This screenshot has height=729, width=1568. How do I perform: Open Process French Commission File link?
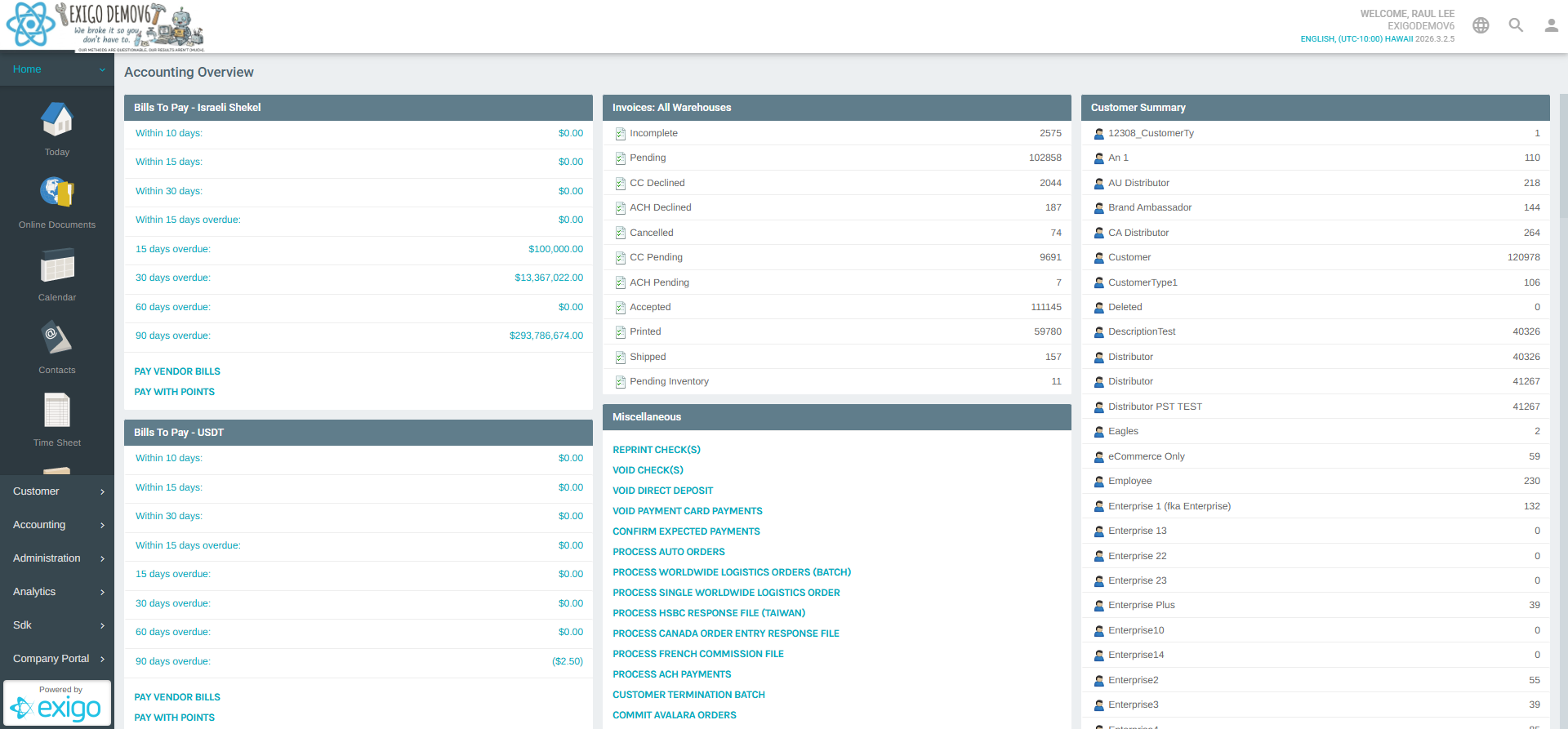pyautogui.click(x=698, y=654)
